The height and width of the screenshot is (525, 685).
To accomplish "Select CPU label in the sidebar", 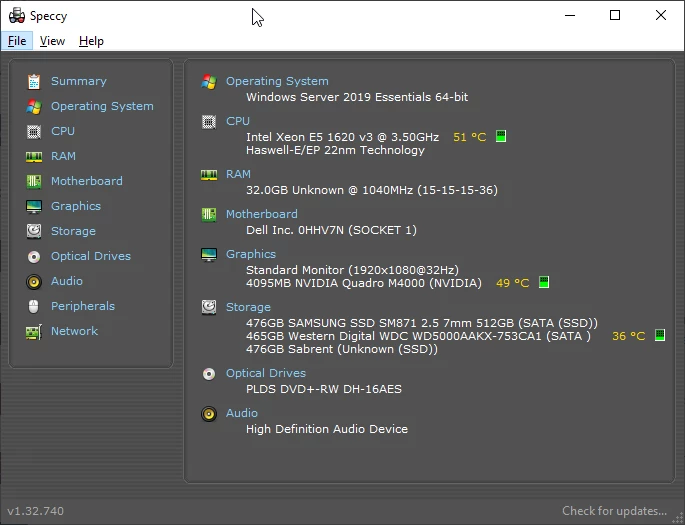I will coord(63,131).
